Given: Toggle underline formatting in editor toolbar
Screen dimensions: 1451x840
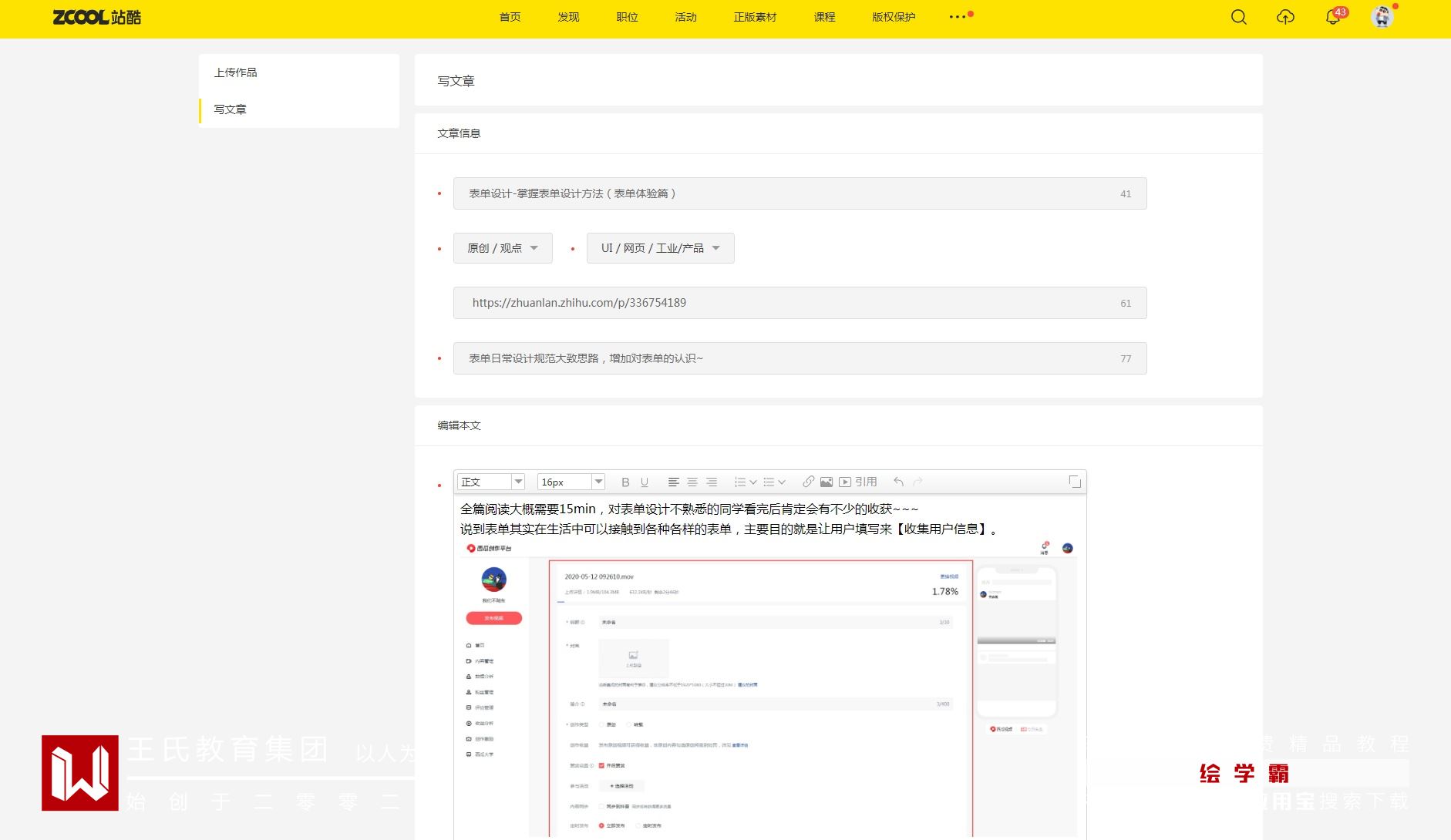Looking at the screenshot, I should pyautogui.click(x=645, y=482).
